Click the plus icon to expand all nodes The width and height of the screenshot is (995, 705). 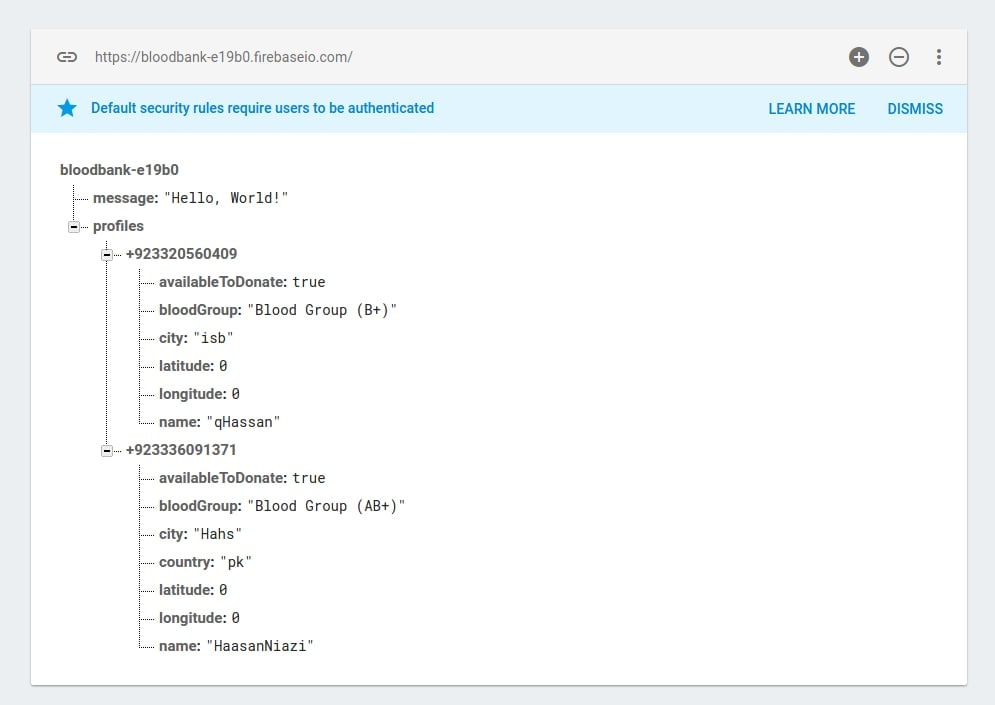click(x=859, y=57)
